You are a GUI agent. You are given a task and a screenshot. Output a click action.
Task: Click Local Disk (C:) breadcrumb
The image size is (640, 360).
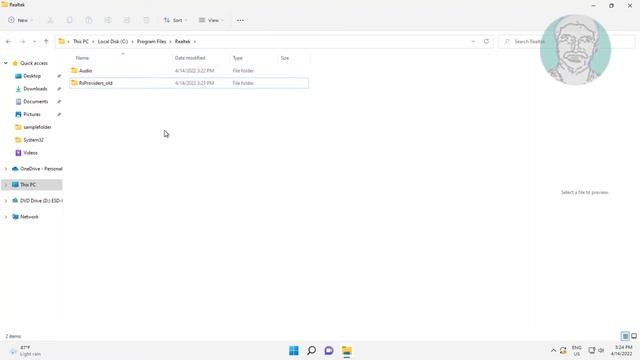pos(113,42)
